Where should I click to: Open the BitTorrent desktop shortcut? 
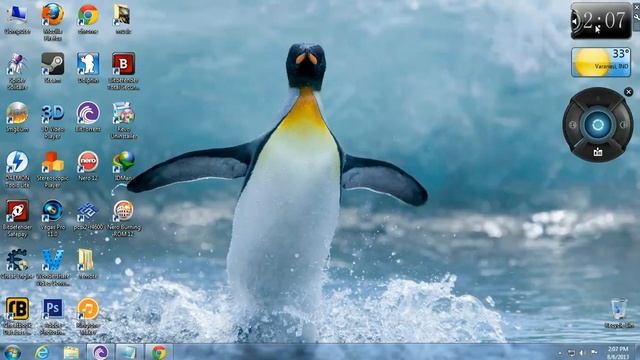(88, 117)
